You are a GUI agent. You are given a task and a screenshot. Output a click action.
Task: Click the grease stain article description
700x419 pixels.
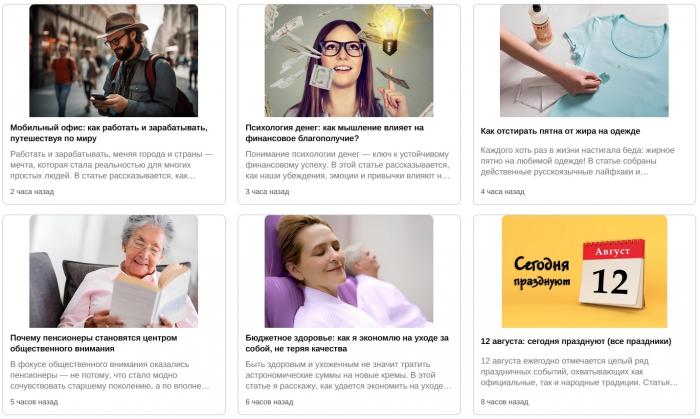(578, 161)
